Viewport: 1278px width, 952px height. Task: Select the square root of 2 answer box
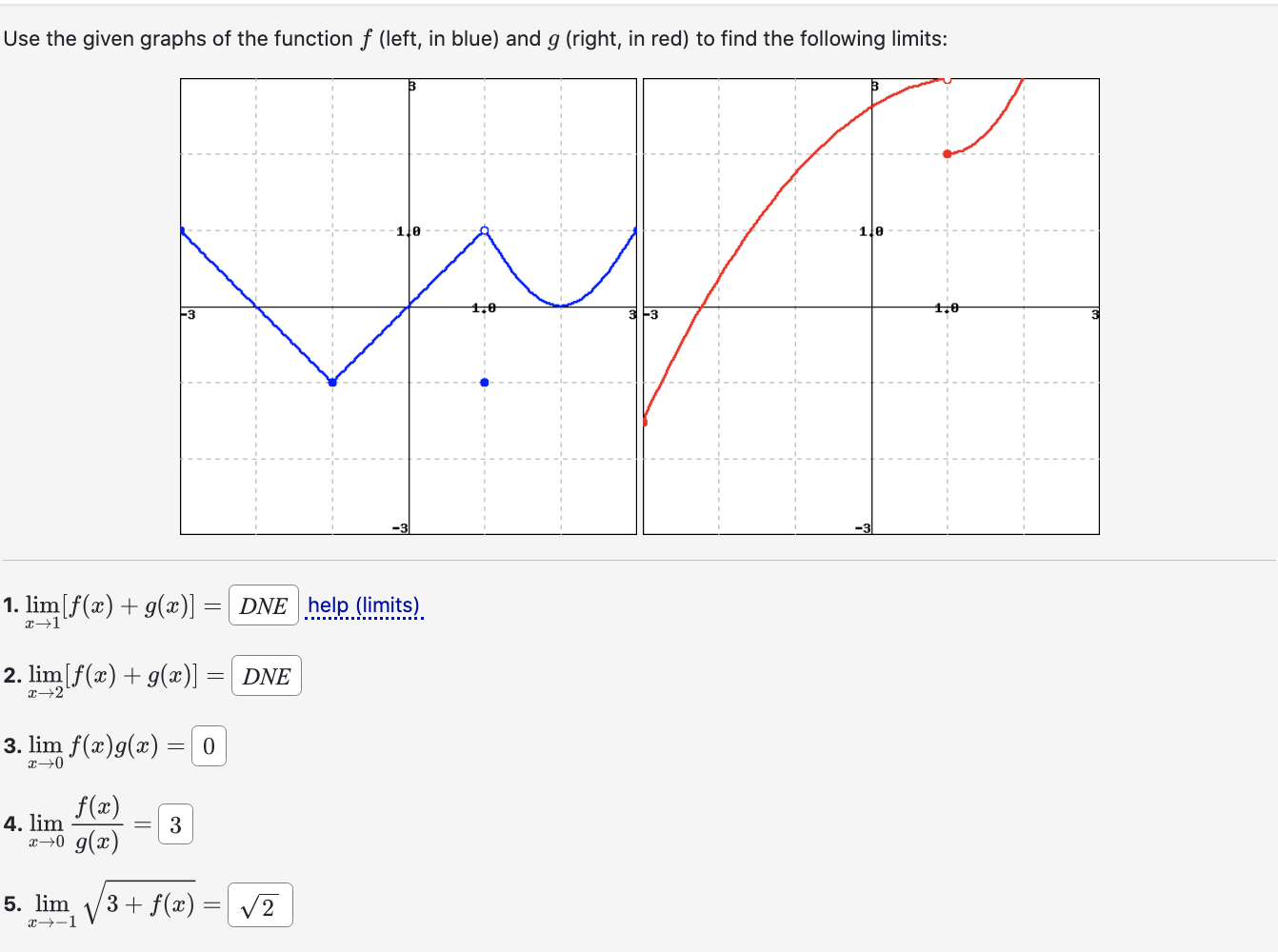tap(259, 903)
